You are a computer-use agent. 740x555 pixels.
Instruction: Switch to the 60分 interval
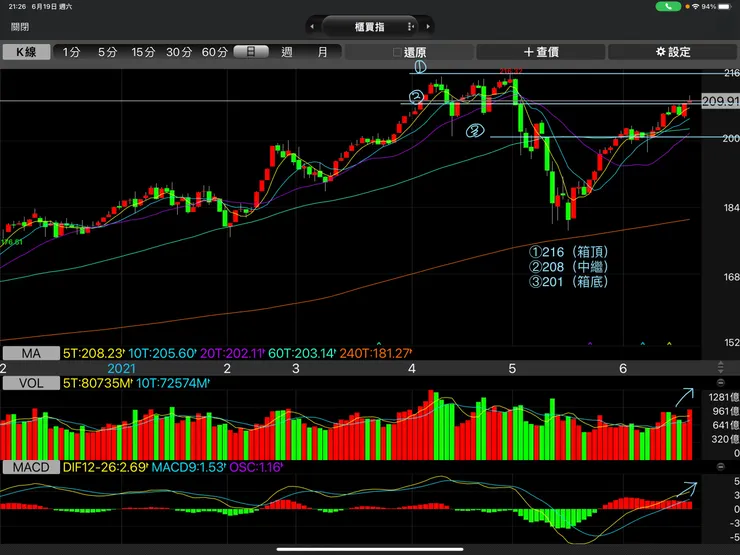click(215, 52)
